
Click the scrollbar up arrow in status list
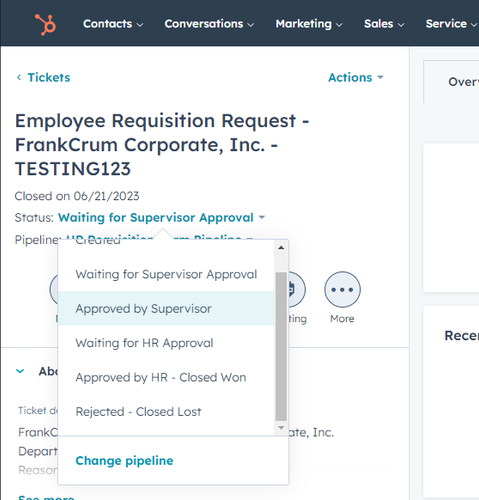(281, 248)
